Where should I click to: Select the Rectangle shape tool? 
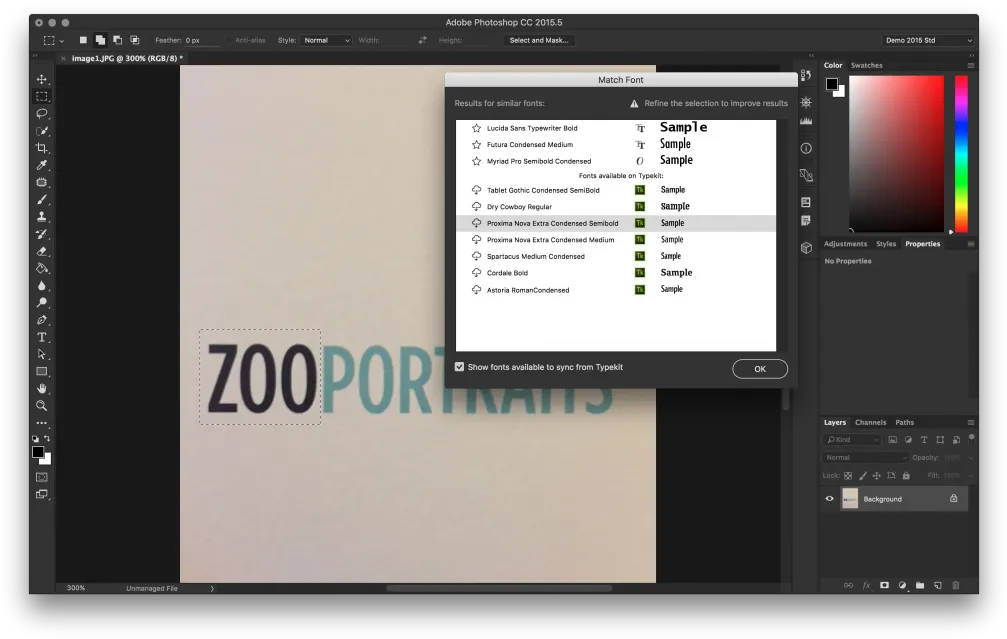(42, 371)
